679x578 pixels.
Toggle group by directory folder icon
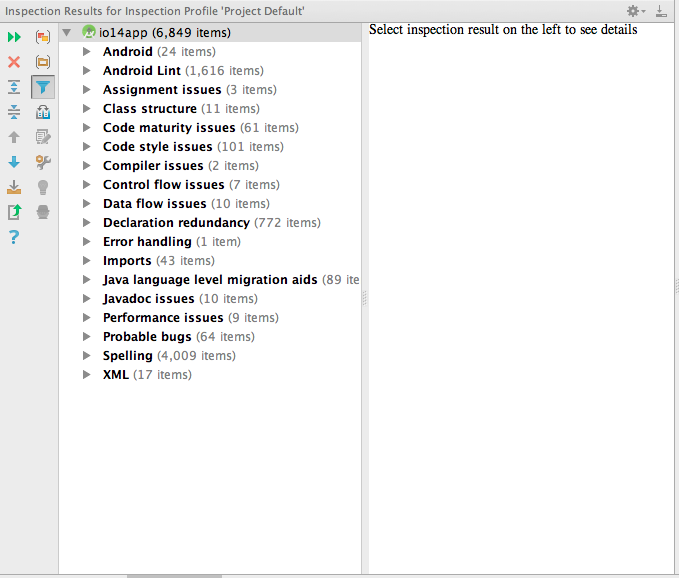[43, 62]
